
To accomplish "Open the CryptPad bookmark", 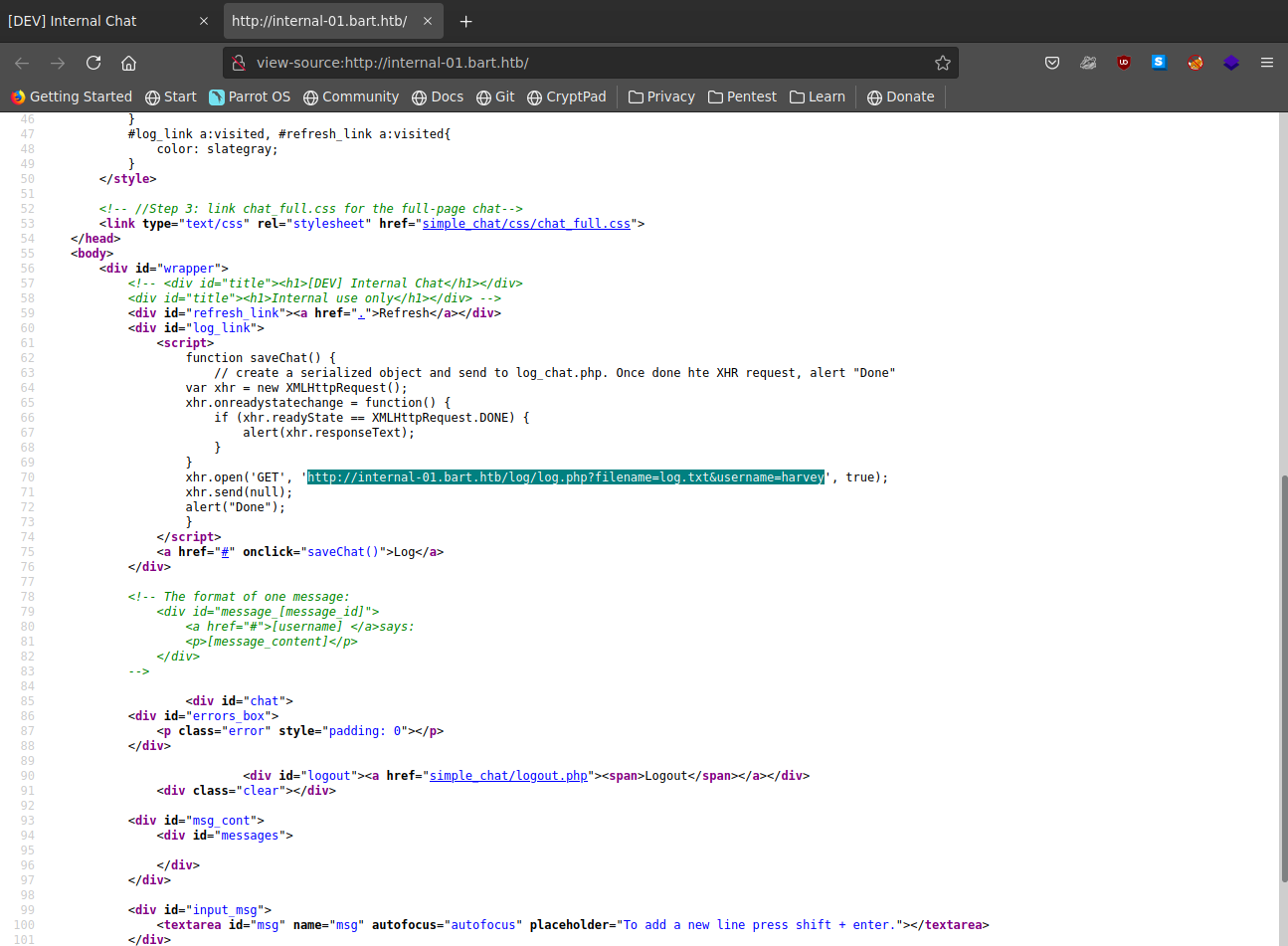I will click(x=567, y=96).
